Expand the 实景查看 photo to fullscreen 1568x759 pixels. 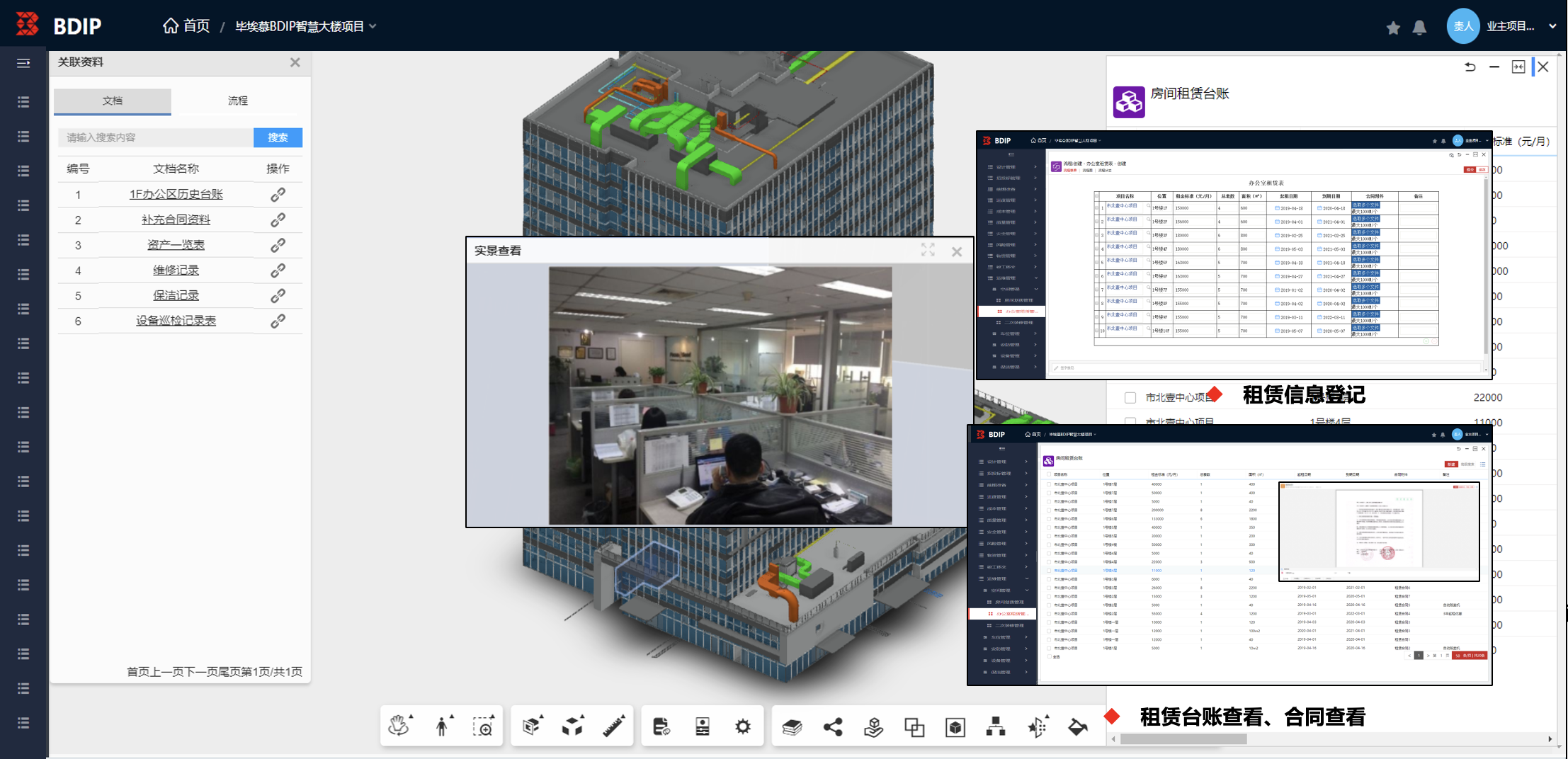928,251
